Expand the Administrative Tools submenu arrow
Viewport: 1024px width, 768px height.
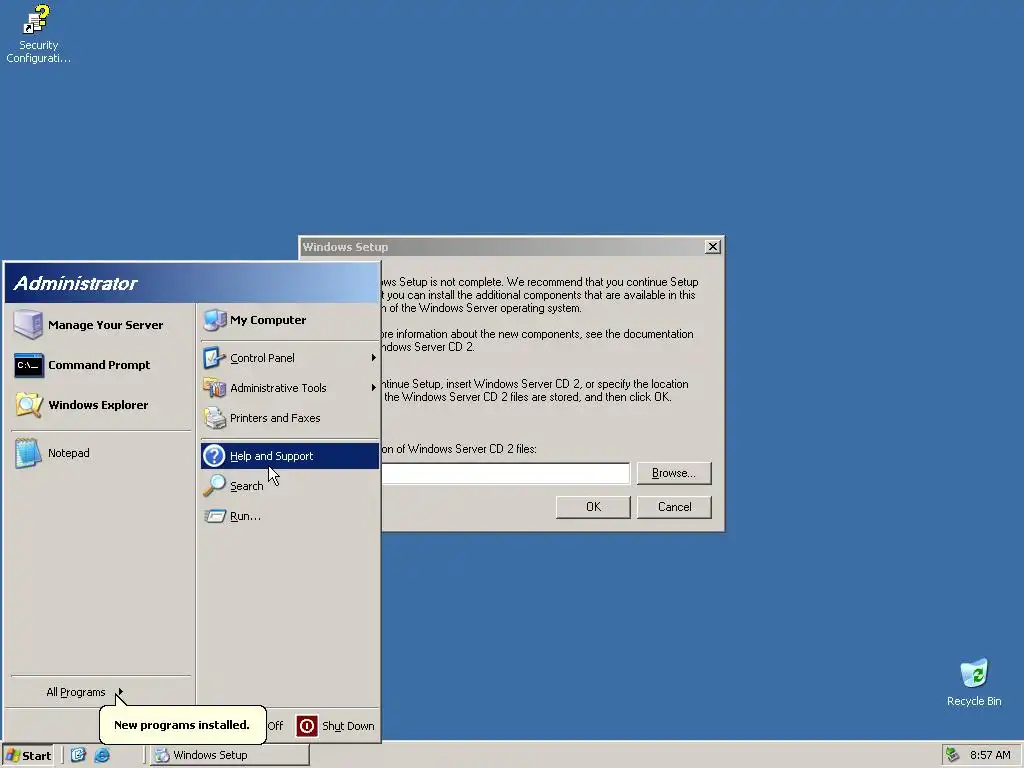[374, 388]
